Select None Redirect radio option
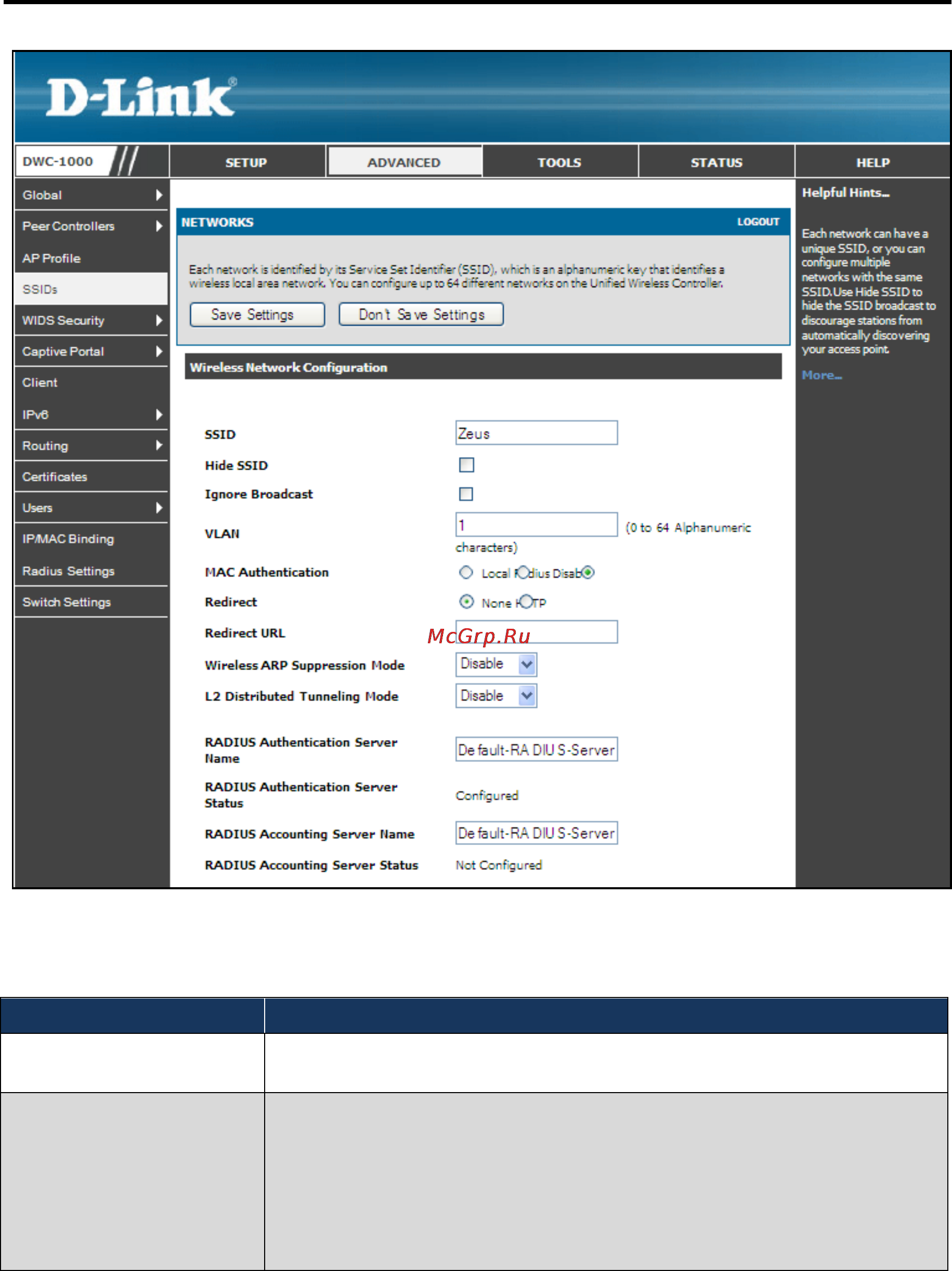This screenshot has height=1271, width=952. pos(466,602)
